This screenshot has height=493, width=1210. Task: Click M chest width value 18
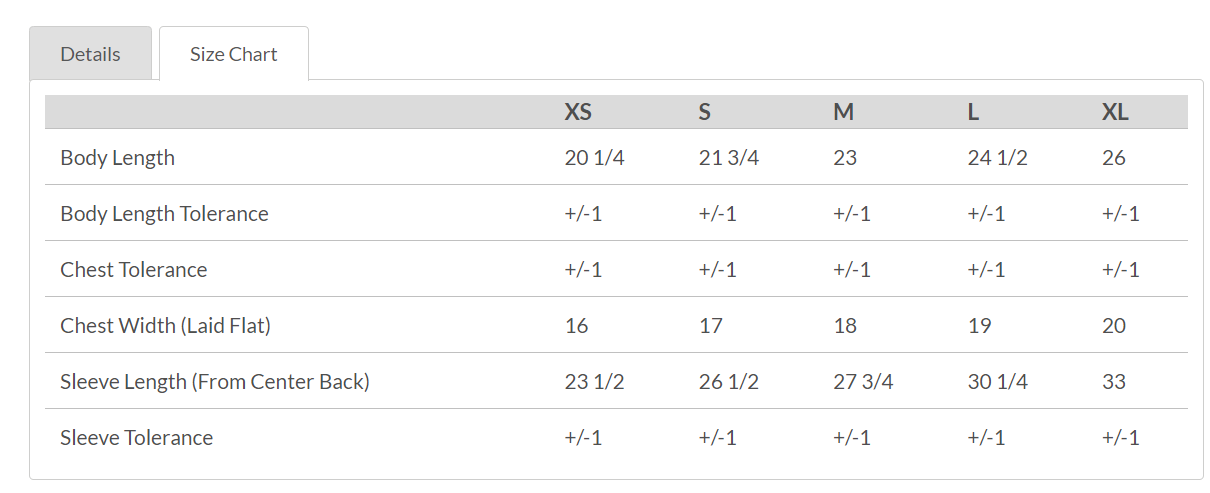[845, 325]
